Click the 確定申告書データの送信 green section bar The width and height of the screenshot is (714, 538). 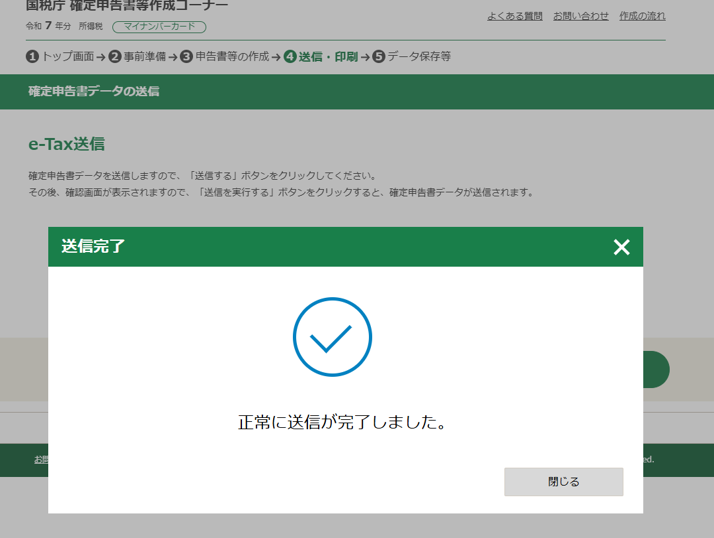click(93, 91)
